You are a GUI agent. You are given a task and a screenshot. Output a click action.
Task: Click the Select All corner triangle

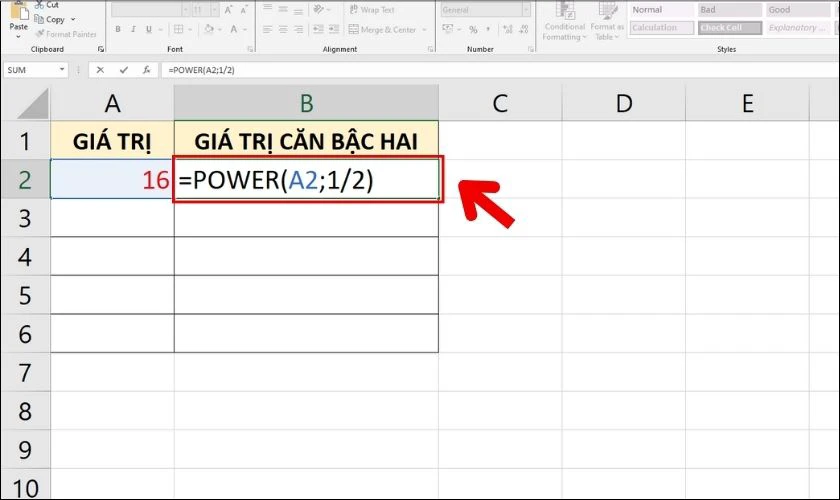(x=34, y=103)
